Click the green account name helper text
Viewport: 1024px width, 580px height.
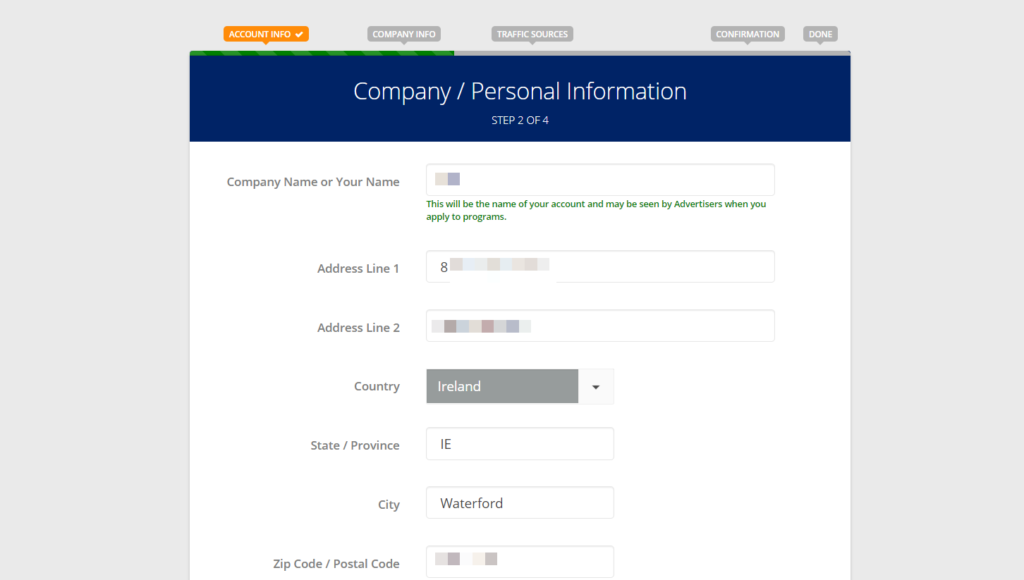click(x=596, y=210)
